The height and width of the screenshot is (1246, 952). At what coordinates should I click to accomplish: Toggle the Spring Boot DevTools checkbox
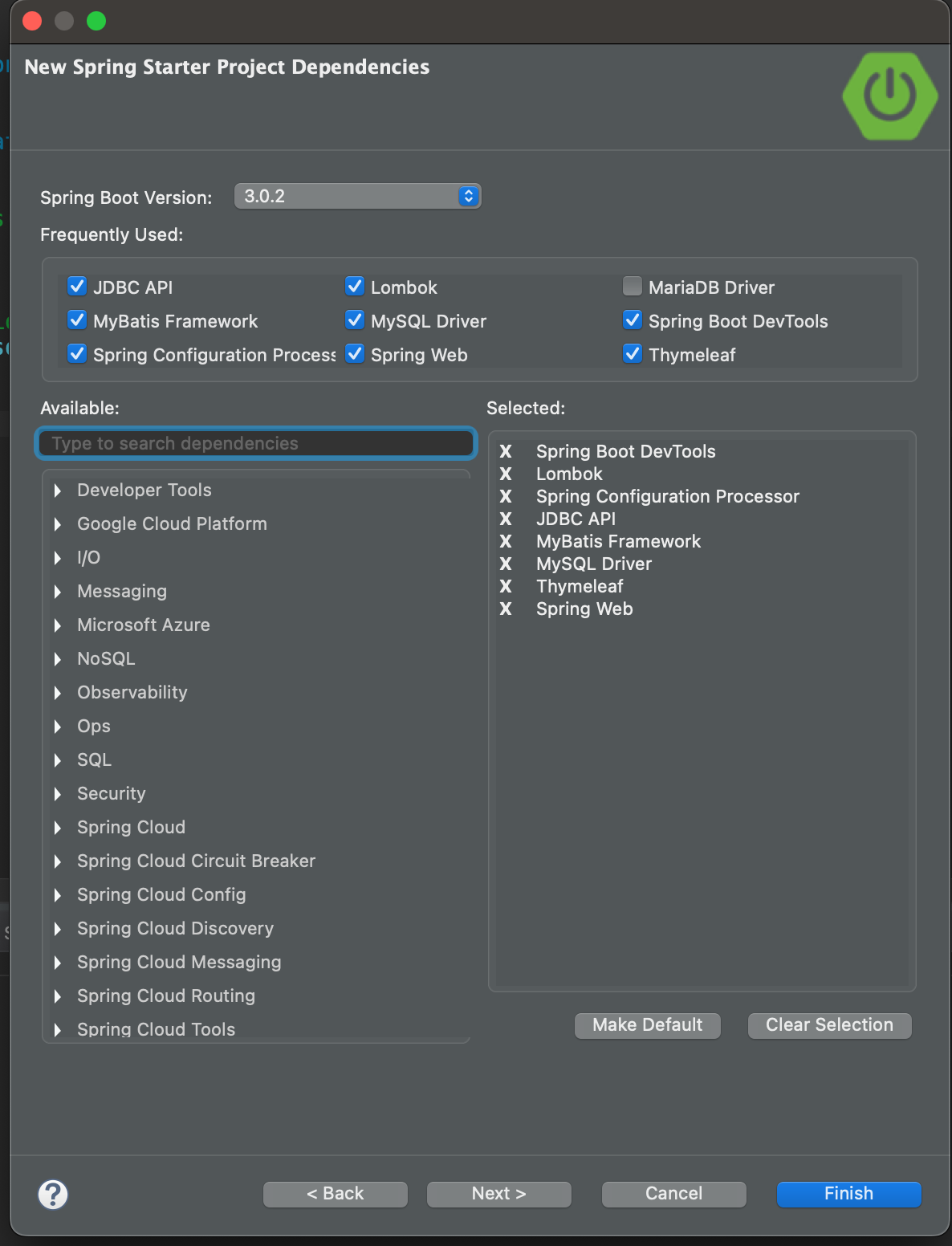tap(633, 320)
